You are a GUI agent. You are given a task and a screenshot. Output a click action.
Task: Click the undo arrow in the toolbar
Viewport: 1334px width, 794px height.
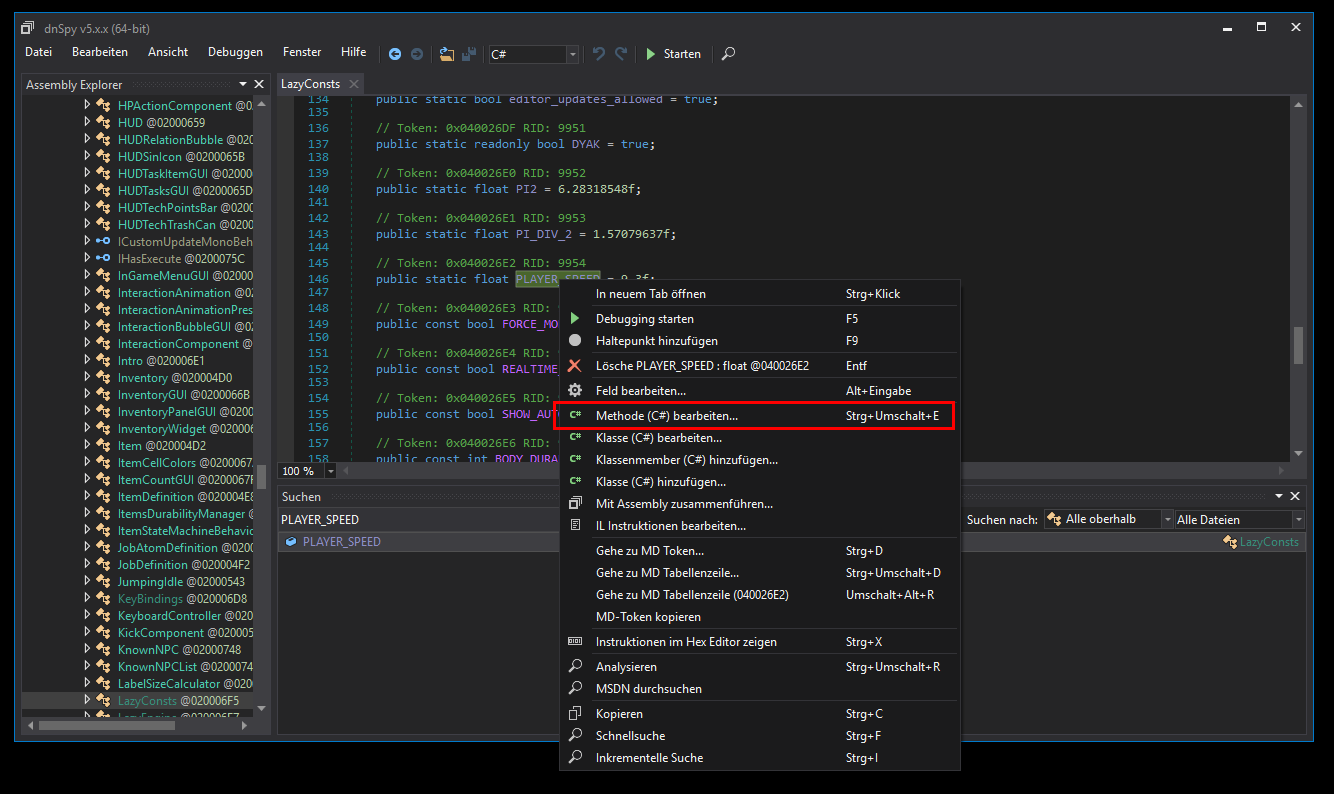599,54
